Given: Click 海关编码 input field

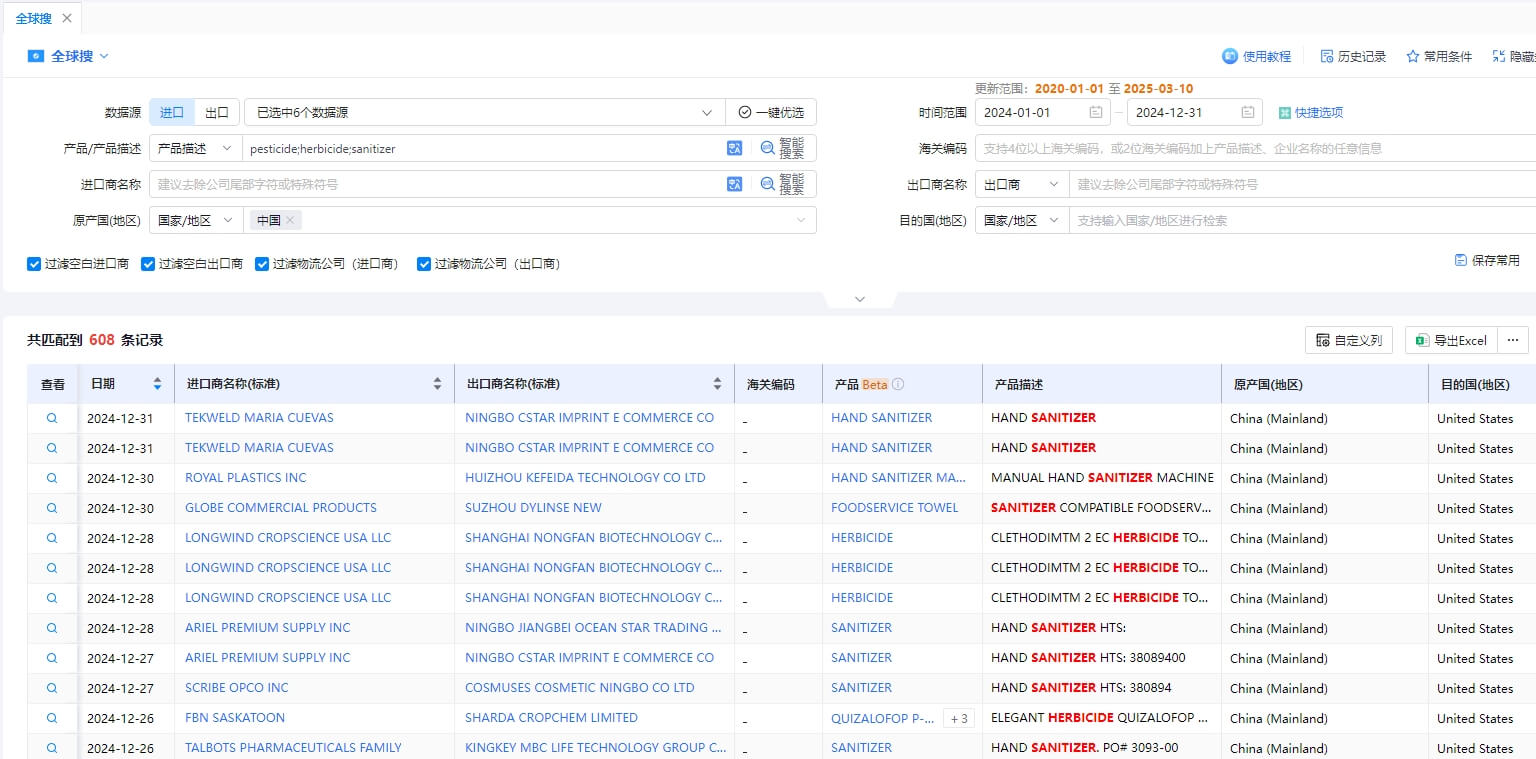Looking at the screenshot, I should point(1255,148).
